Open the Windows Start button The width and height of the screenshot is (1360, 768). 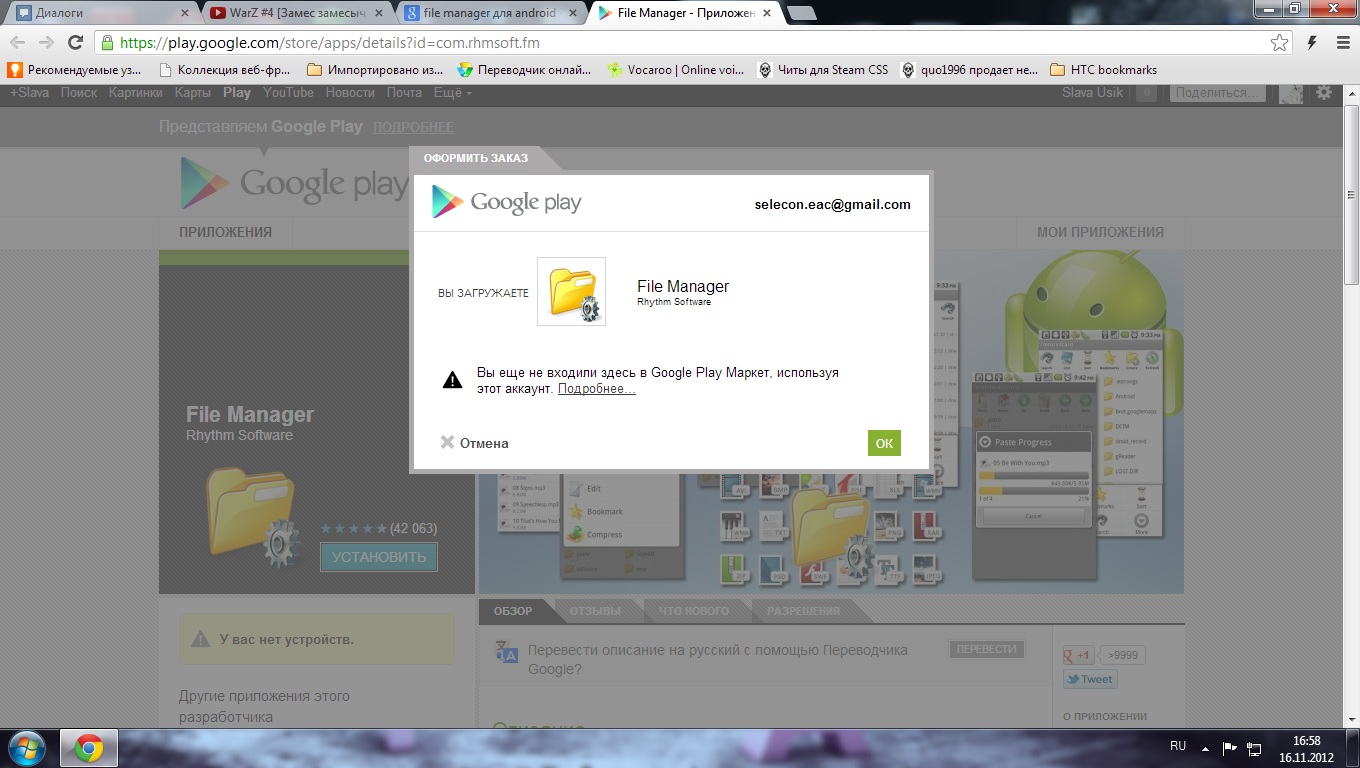point(26,748)
